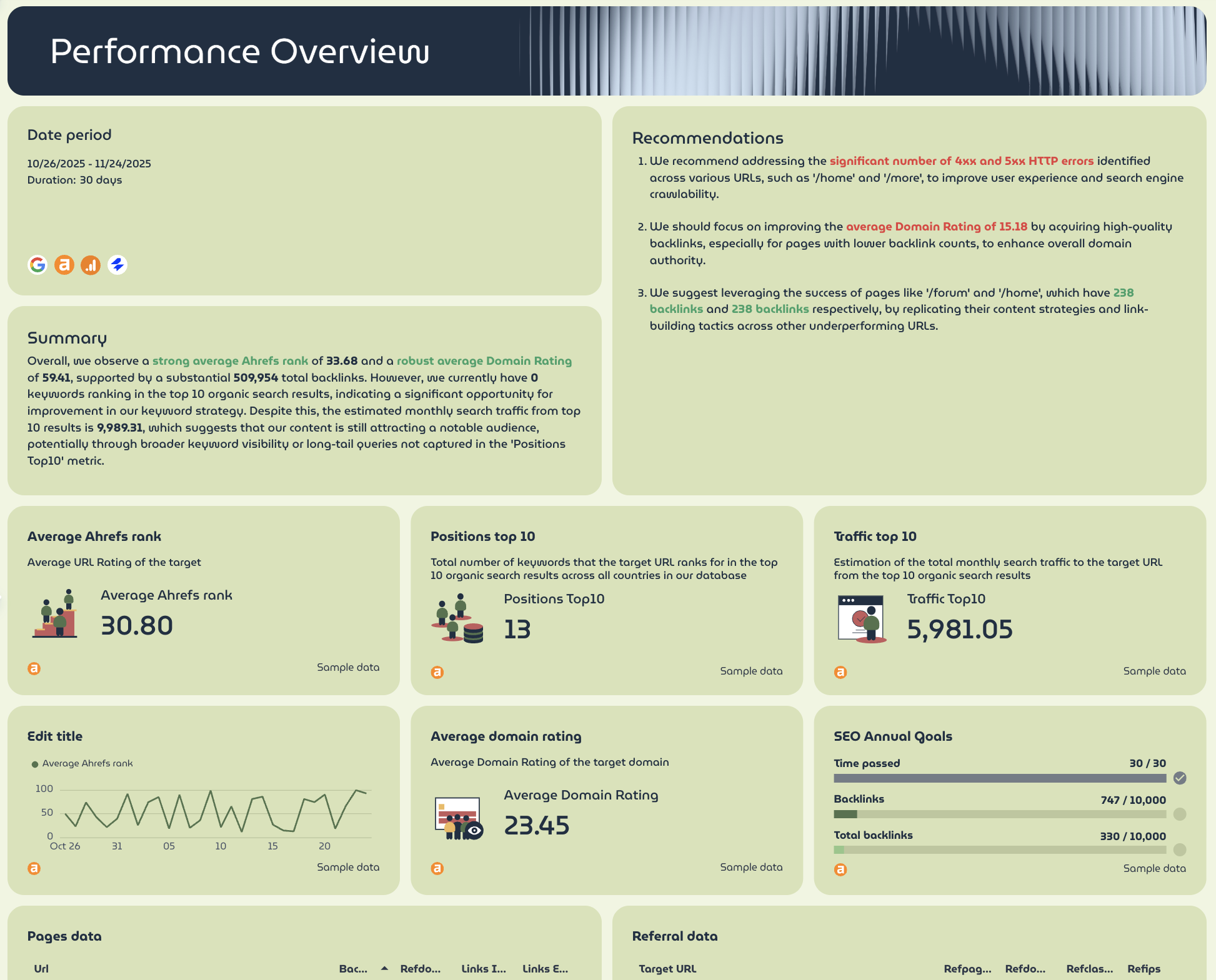Toggle the completion circle beside Backlinks goal
The image size is (1216, 980).
(x=1180, y=814)
